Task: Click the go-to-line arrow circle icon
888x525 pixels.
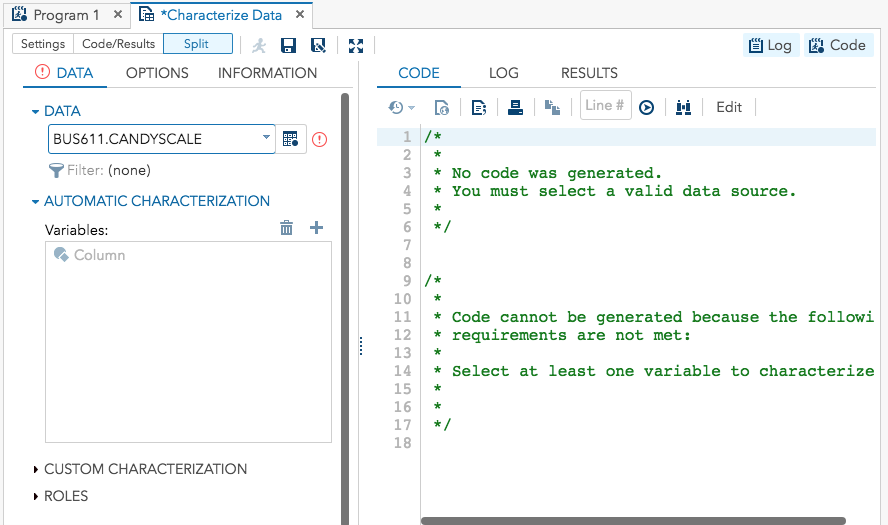Action: tap(646, 108)
